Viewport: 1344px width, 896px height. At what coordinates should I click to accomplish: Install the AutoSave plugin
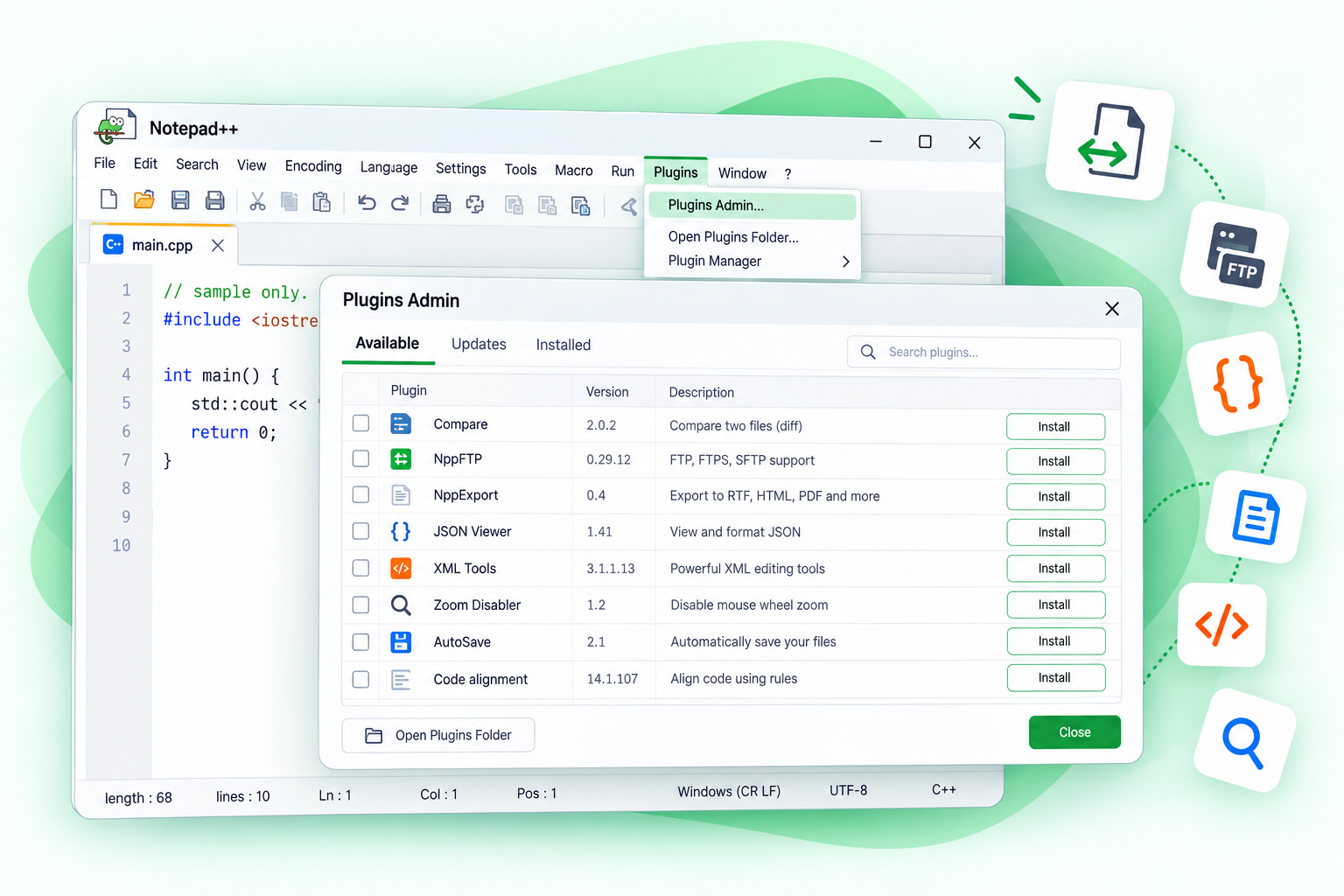[1056, 641]
